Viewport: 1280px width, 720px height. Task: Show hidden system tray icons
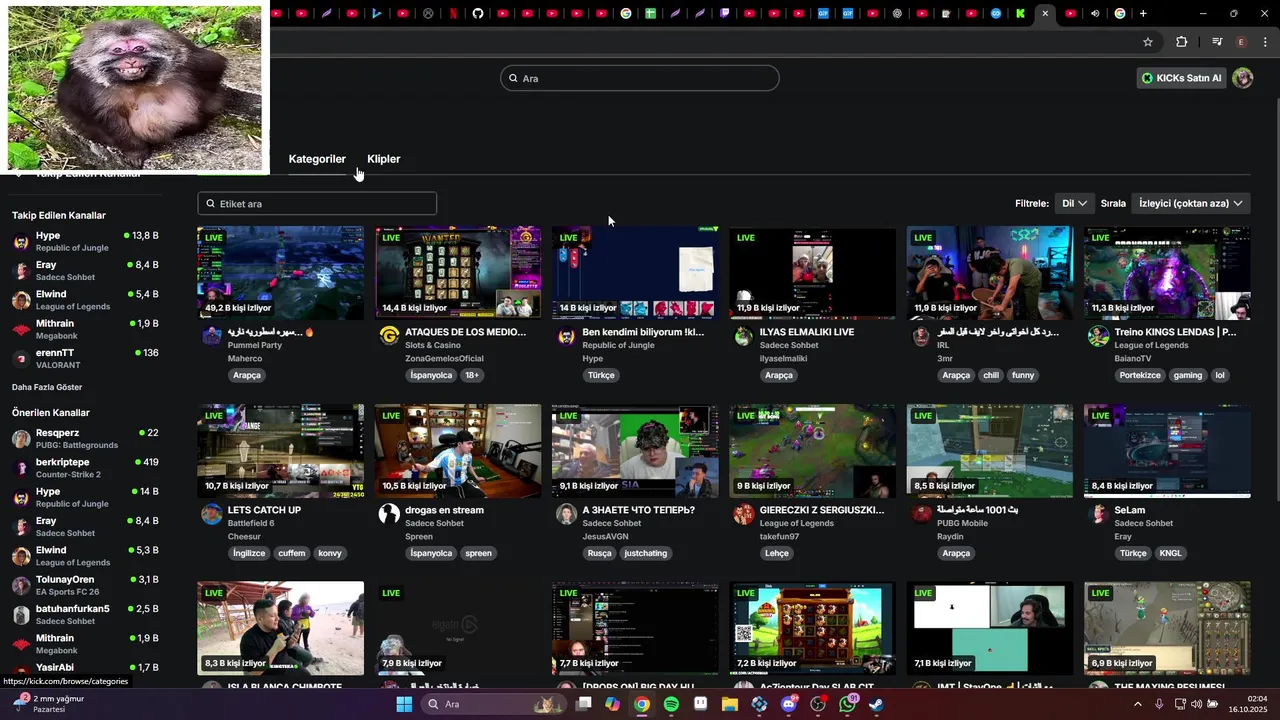(1137, 704)
